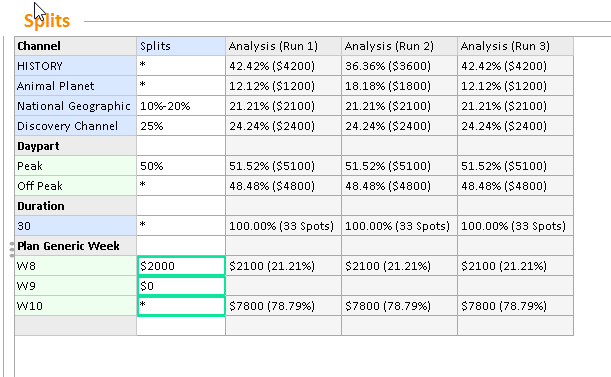611x377 pixels.
Task: Click the HISTORY Run 2 cell 36.36% ($3600)
Action: point(399,66)
